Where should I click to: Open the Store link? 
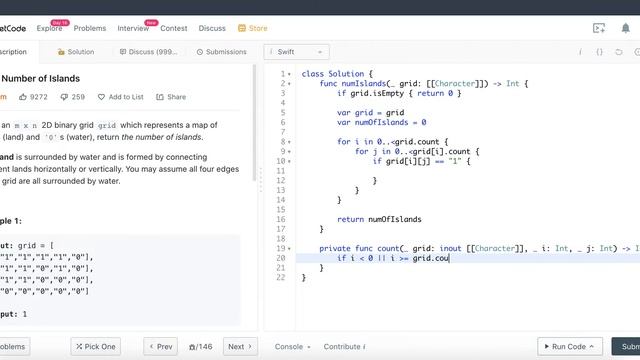tap(253, 28)
